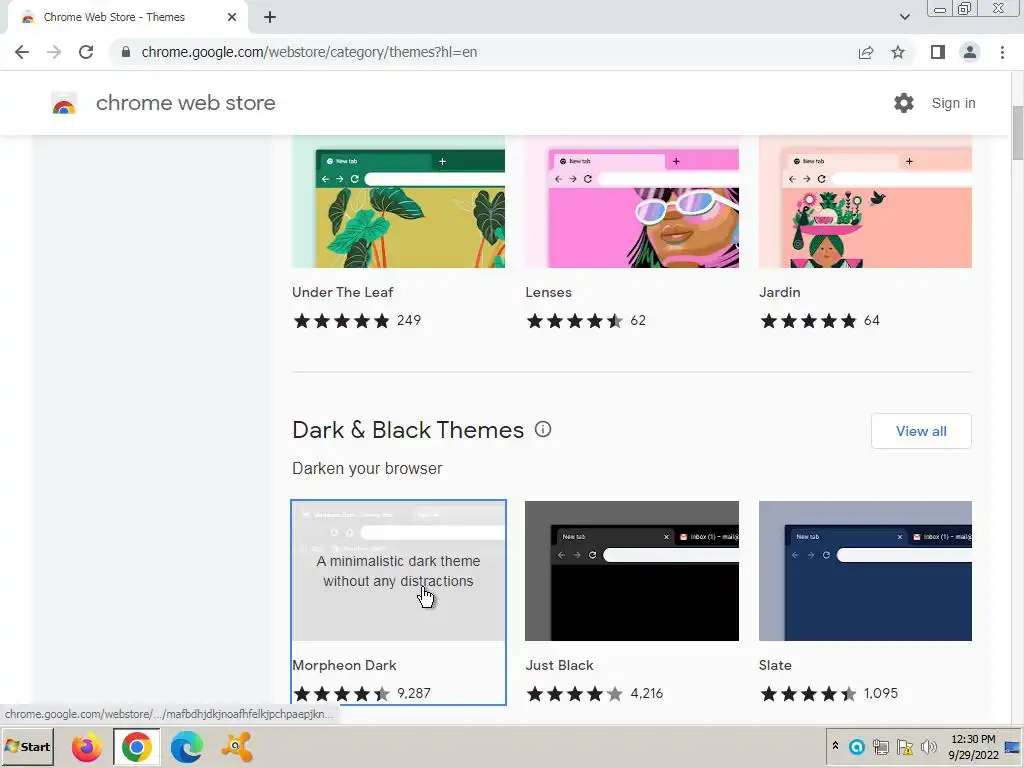
Task: Click the Under The Leaf 249 rating count
Action: [x=409, y=321]
